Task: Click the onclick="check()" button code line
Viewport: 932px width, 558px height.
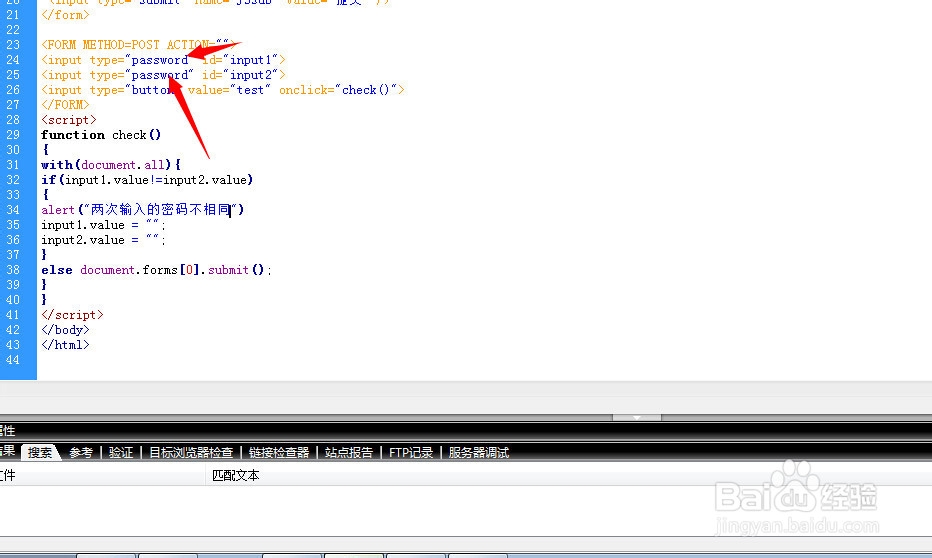Action: (223, 90)
